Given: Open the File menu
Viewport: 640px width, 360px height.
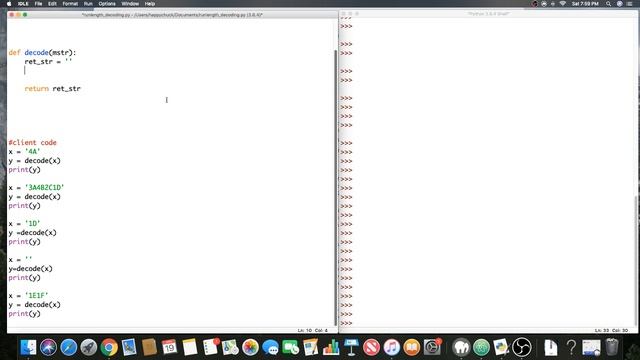Looking at the screenshot, I should [x=38, y=4].
